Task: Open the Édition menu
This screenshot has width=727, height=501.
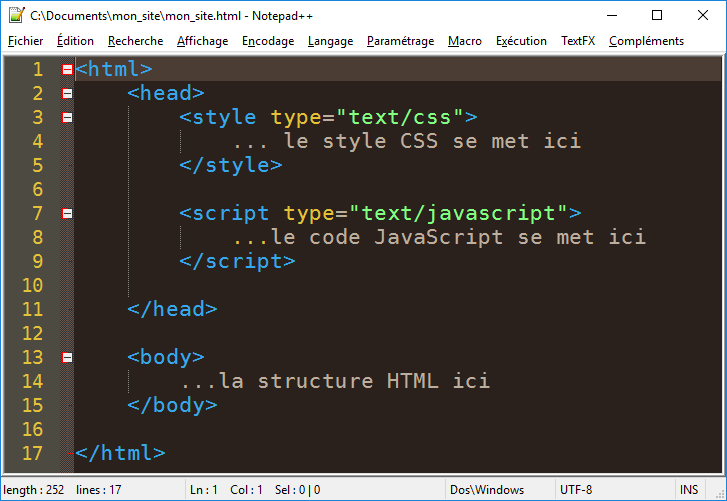Action: 75,41
